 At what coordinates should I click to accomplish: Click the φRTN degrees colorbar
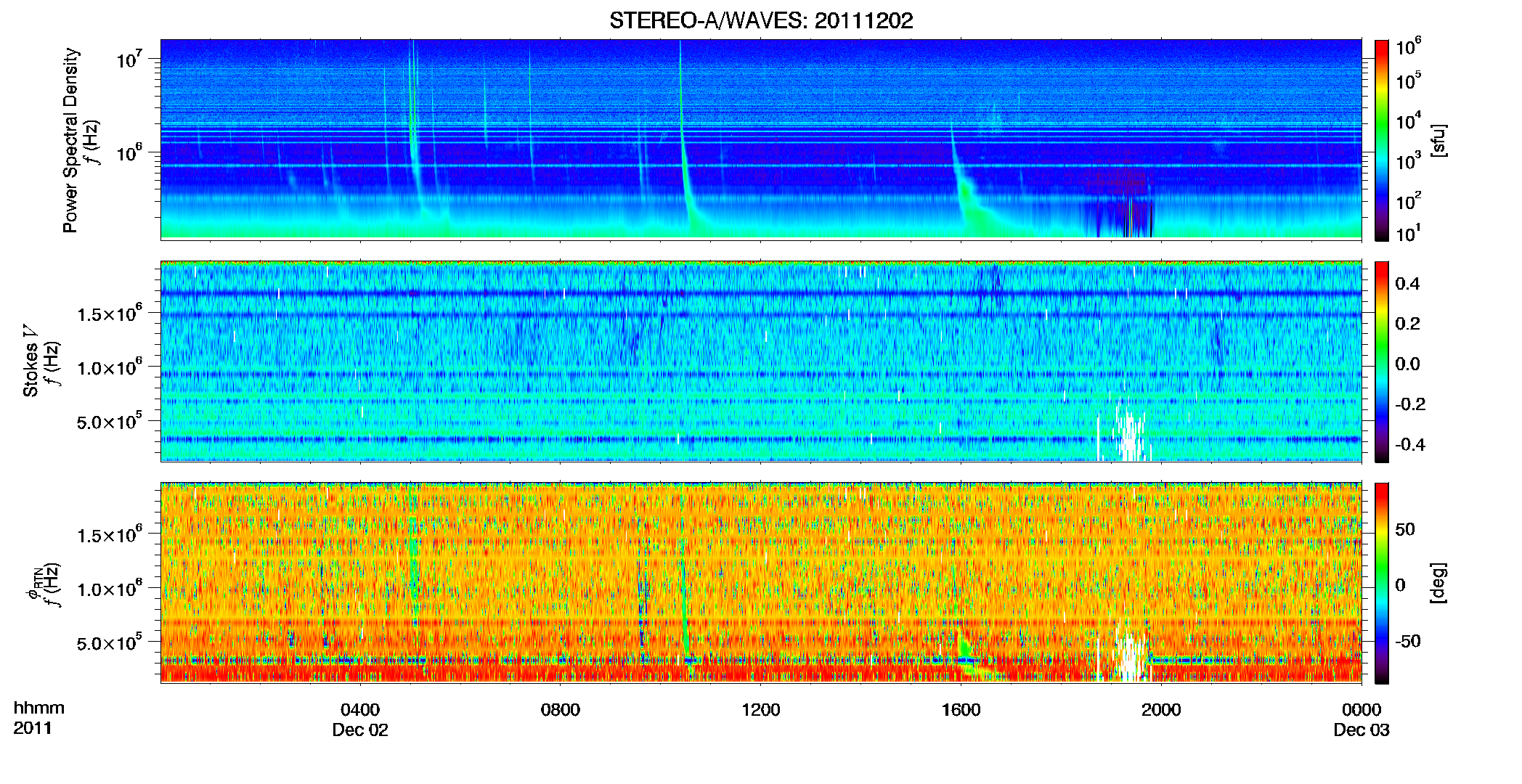pyautogui.click(x=1382, y=583)
